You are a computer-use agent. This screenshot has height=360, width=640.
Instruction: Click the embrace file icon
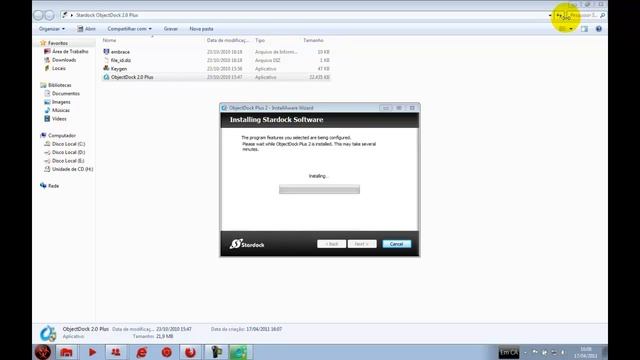(106, 52)
